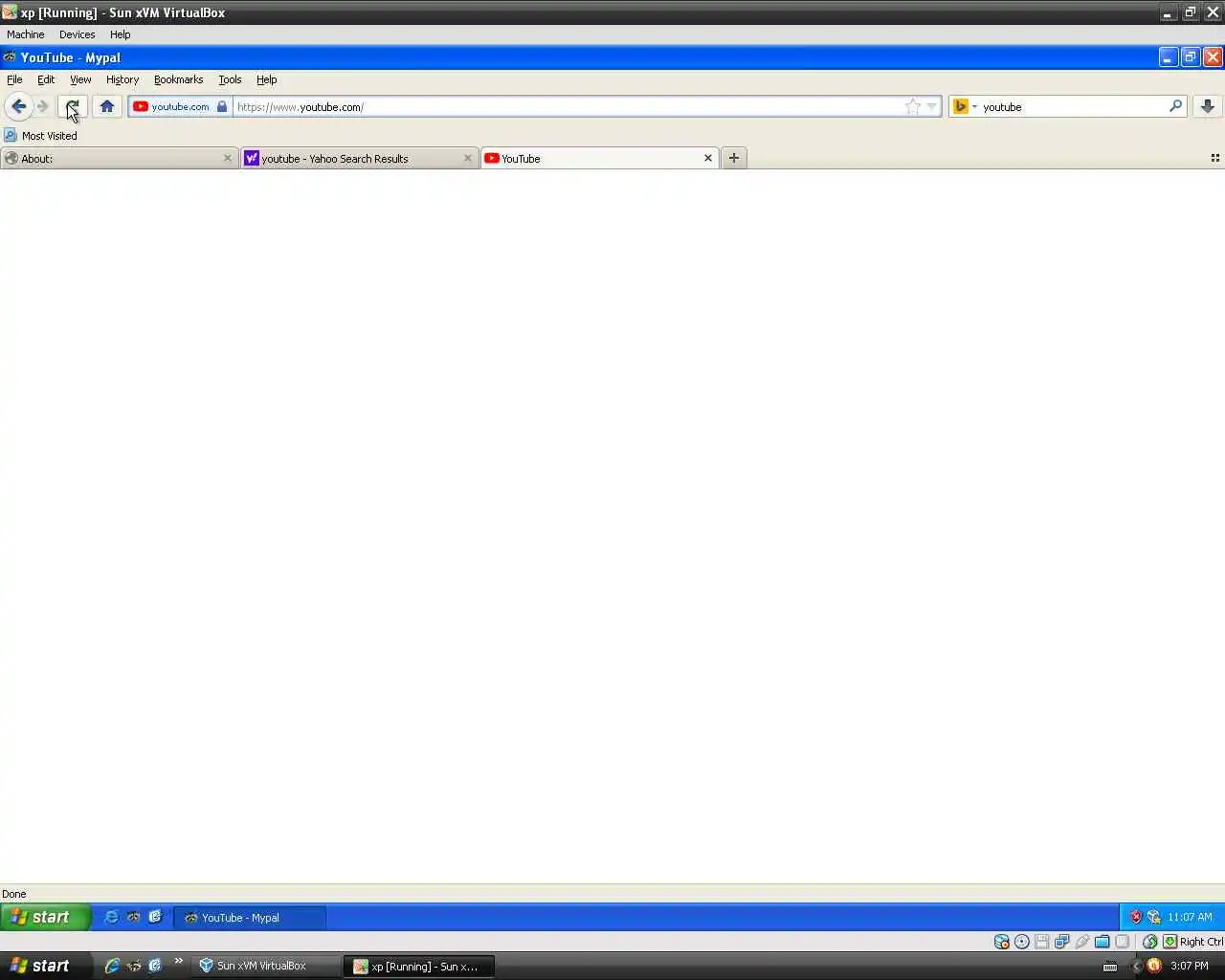Screen dimensions: 1225x980
Task: Click the guest clock showing 11:07 AM
Action: pyautogui.click(x=1190, y=917)
